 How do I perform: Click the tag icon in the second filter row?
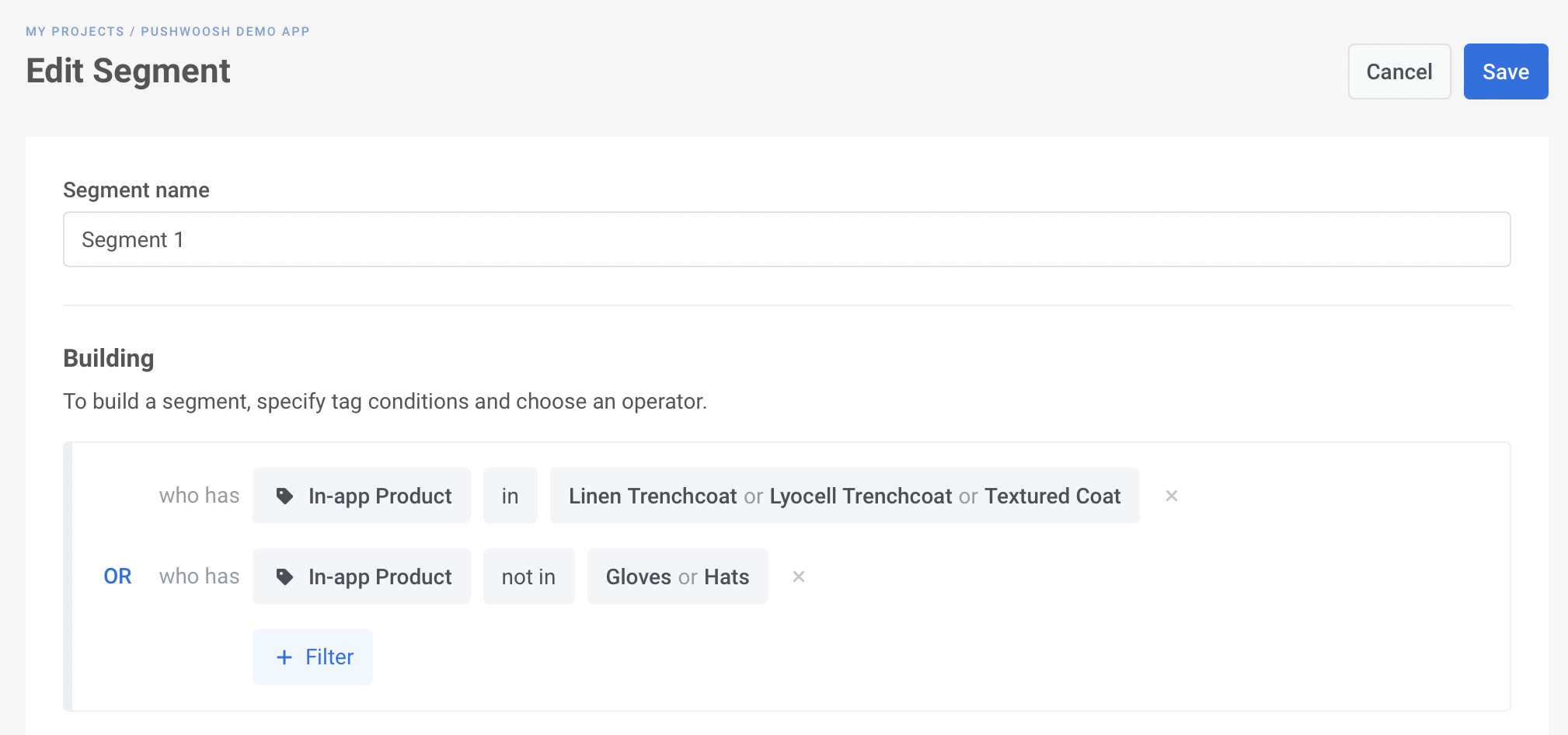[284, 577]
